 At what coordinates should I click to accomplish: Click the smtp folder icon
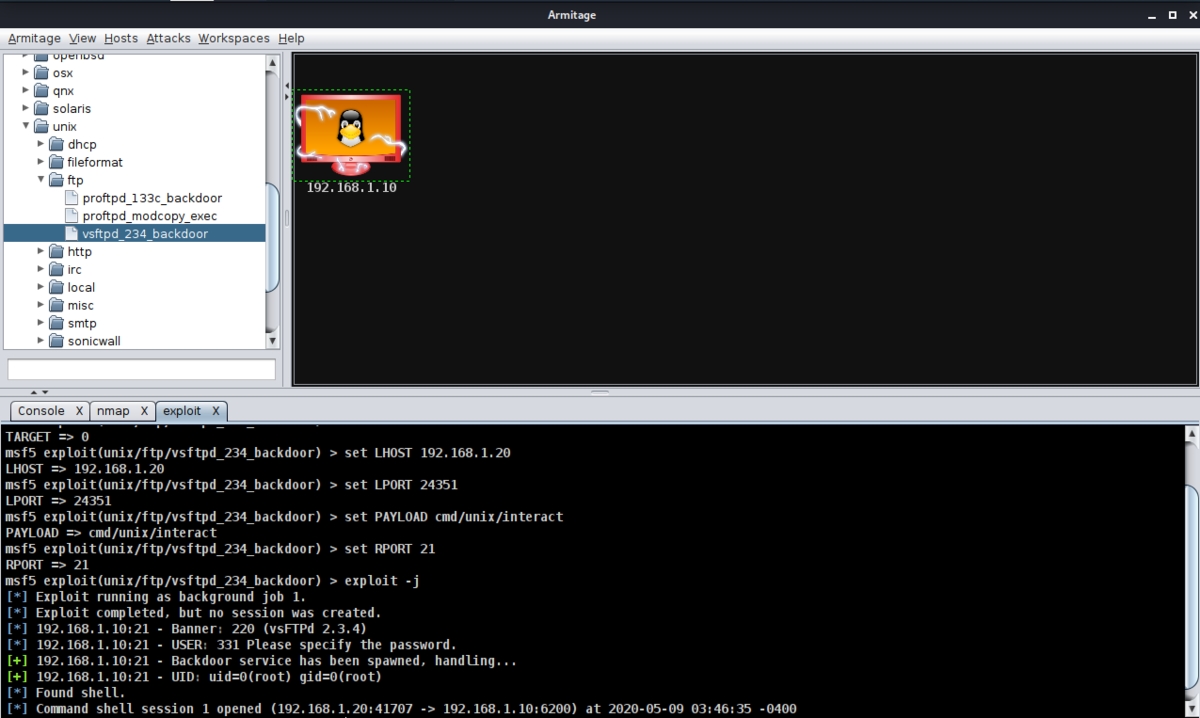56,324
